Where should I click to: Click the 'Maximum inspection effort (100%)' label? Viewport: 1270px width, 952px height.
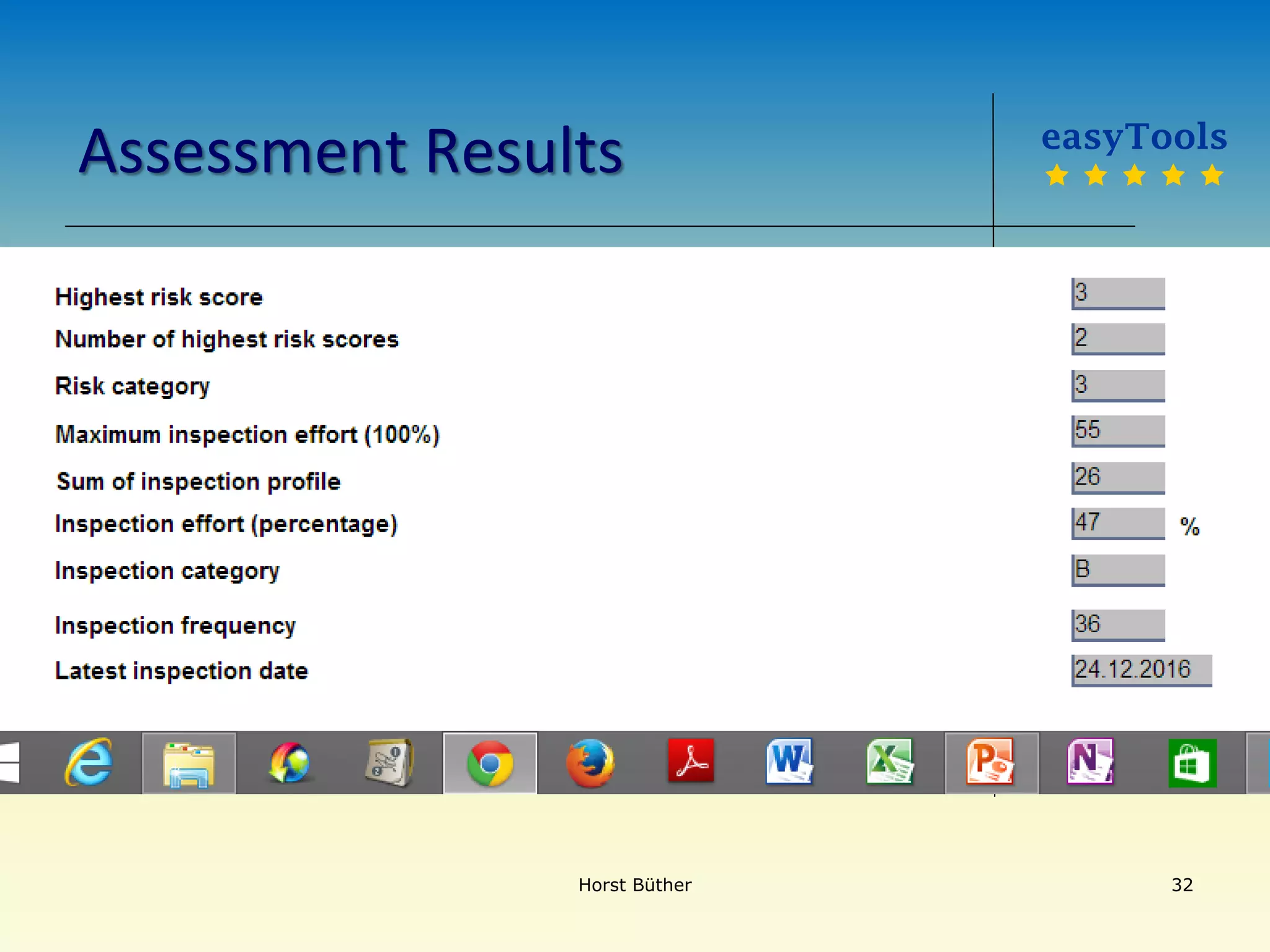(x=247, y=434)
